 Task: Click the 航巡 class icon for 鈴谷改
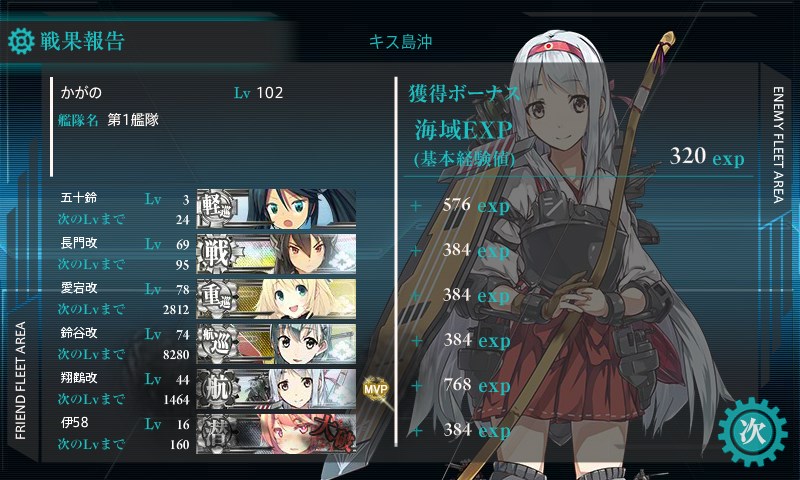click(217, 343)
